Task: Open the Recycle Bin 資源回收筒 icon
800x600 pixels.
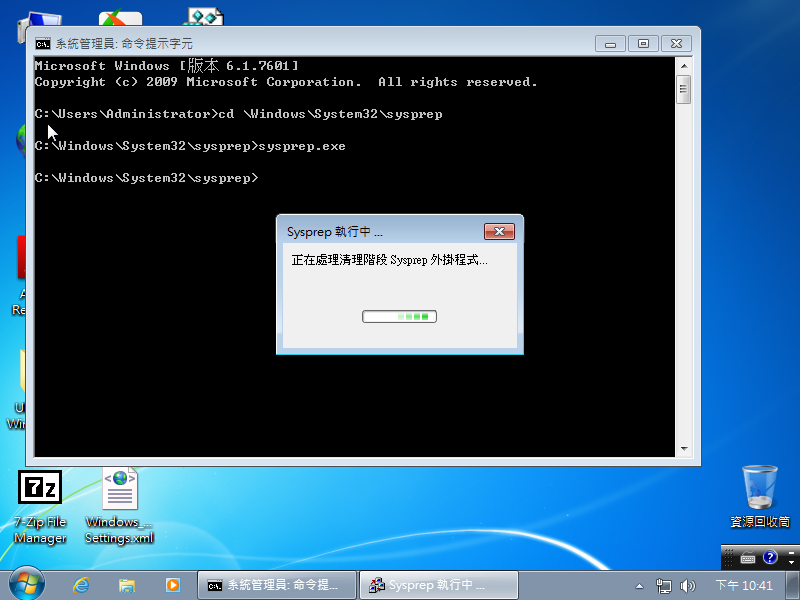Action: tap(760, 496)
